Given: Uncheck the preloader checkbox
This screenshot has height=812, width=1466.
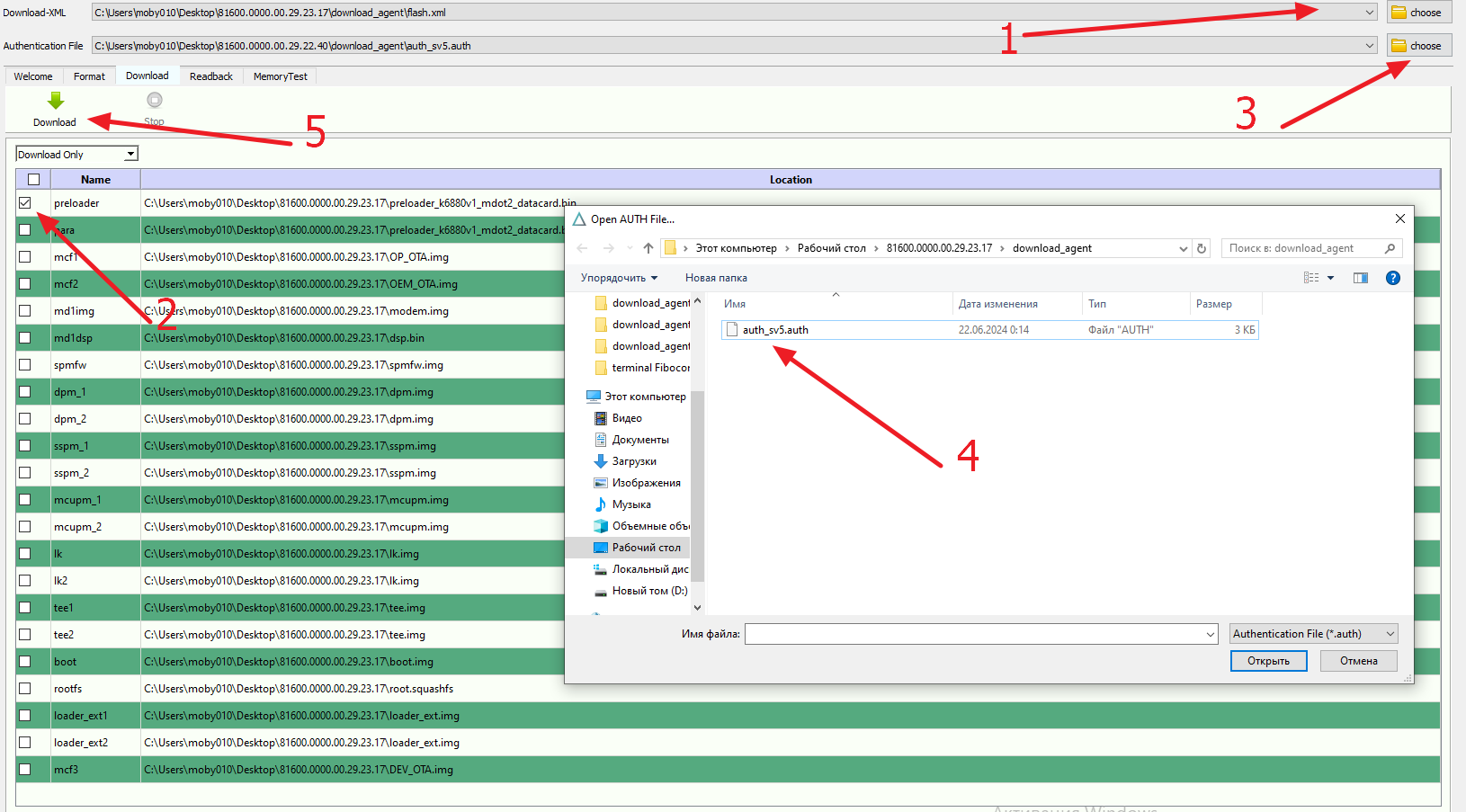Looking at the screenshot, I should coord(25,203).
